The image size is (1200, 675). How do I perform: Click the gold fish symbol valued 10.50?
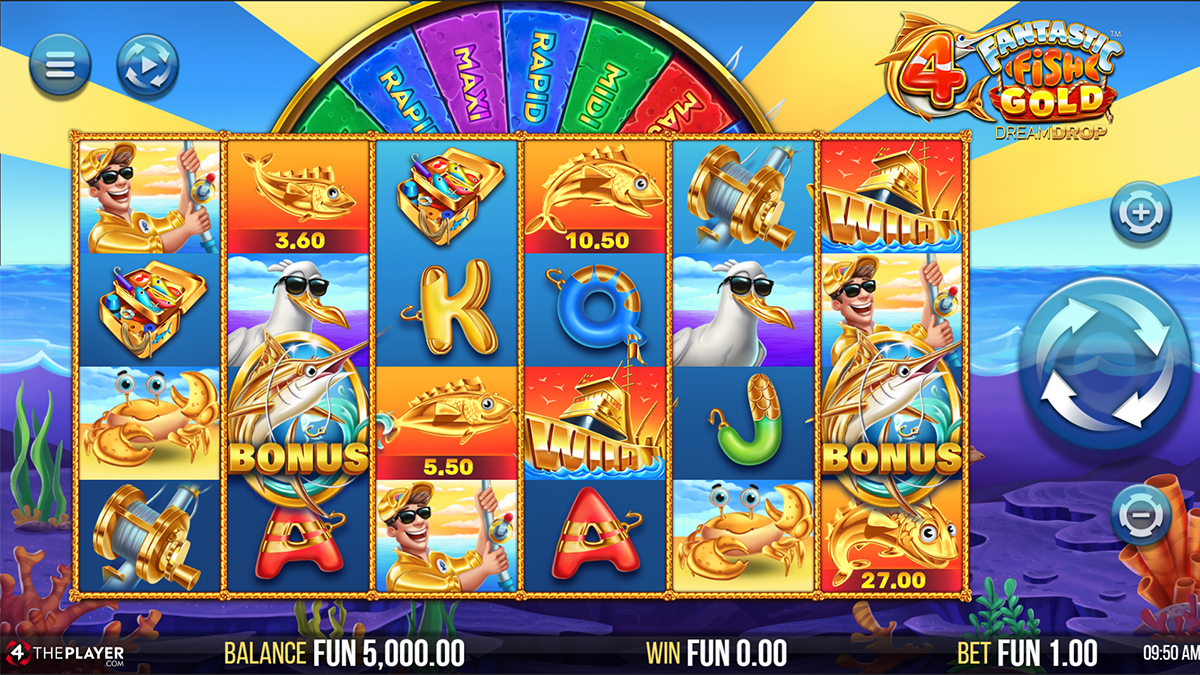(x=596, y=197)
